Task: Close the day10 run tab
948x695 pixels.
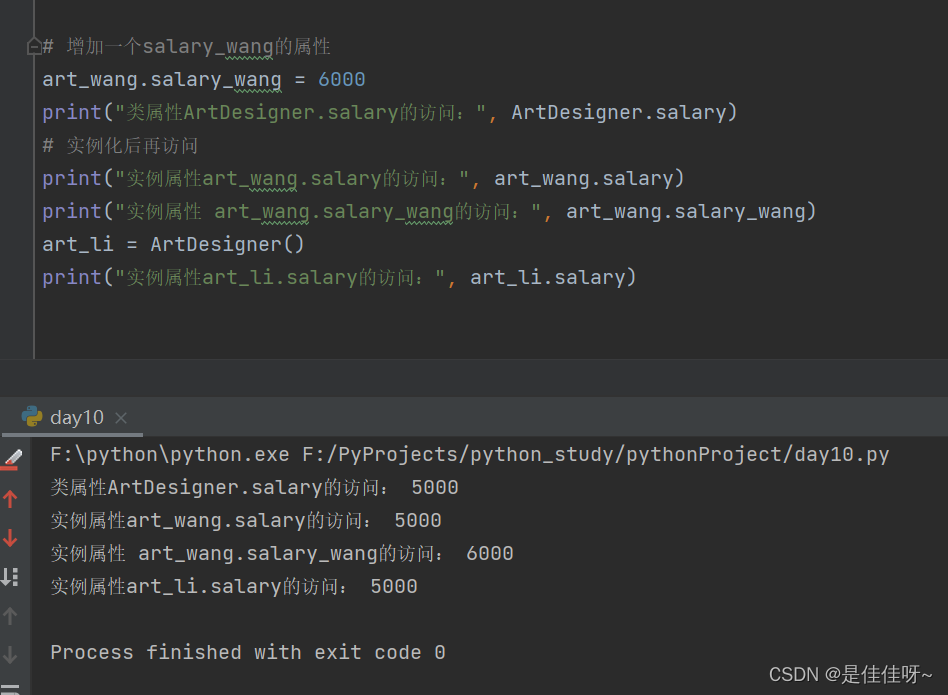Action: point(121,418)
